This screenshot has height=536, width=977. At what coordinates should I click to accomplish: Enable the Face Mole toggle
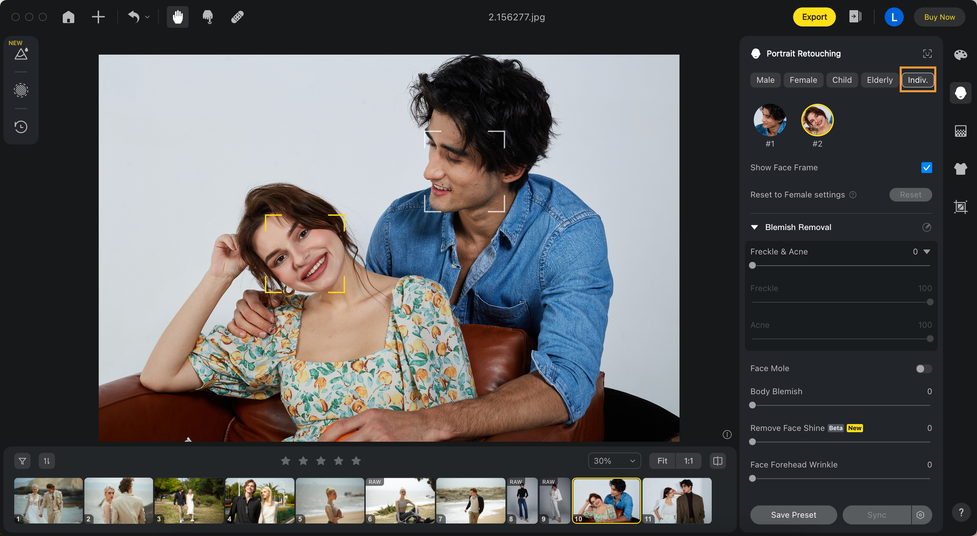923,369
